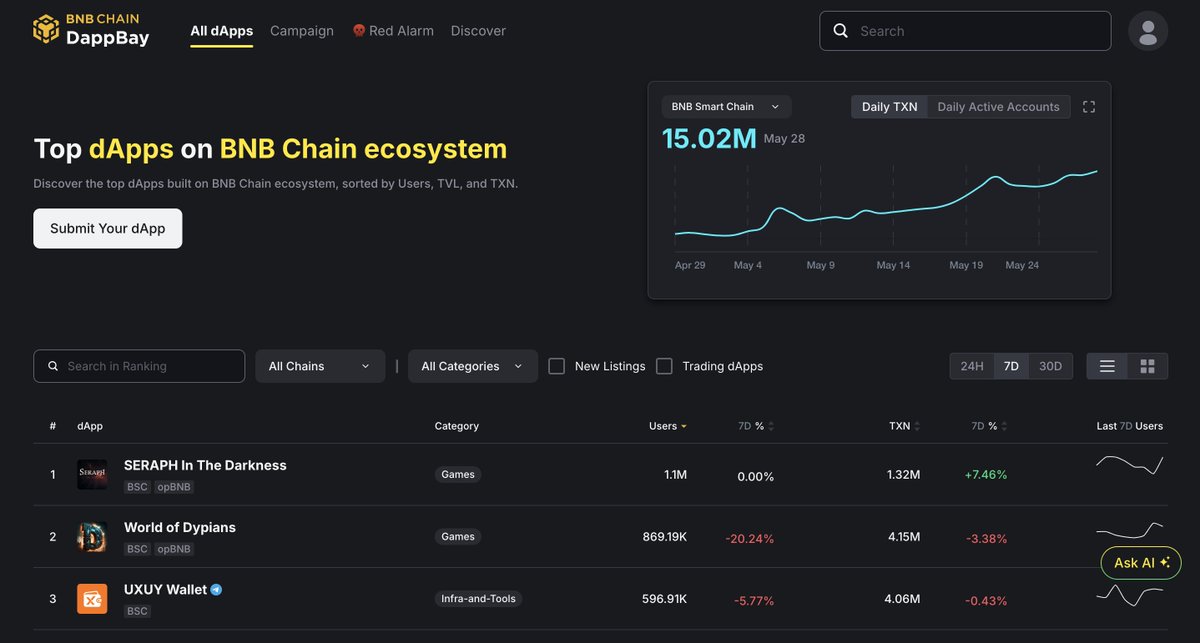Viewport: 1200px width, 643px height.
Task: Click UXUY Wallet verified badge
Action: click(217, 590)
